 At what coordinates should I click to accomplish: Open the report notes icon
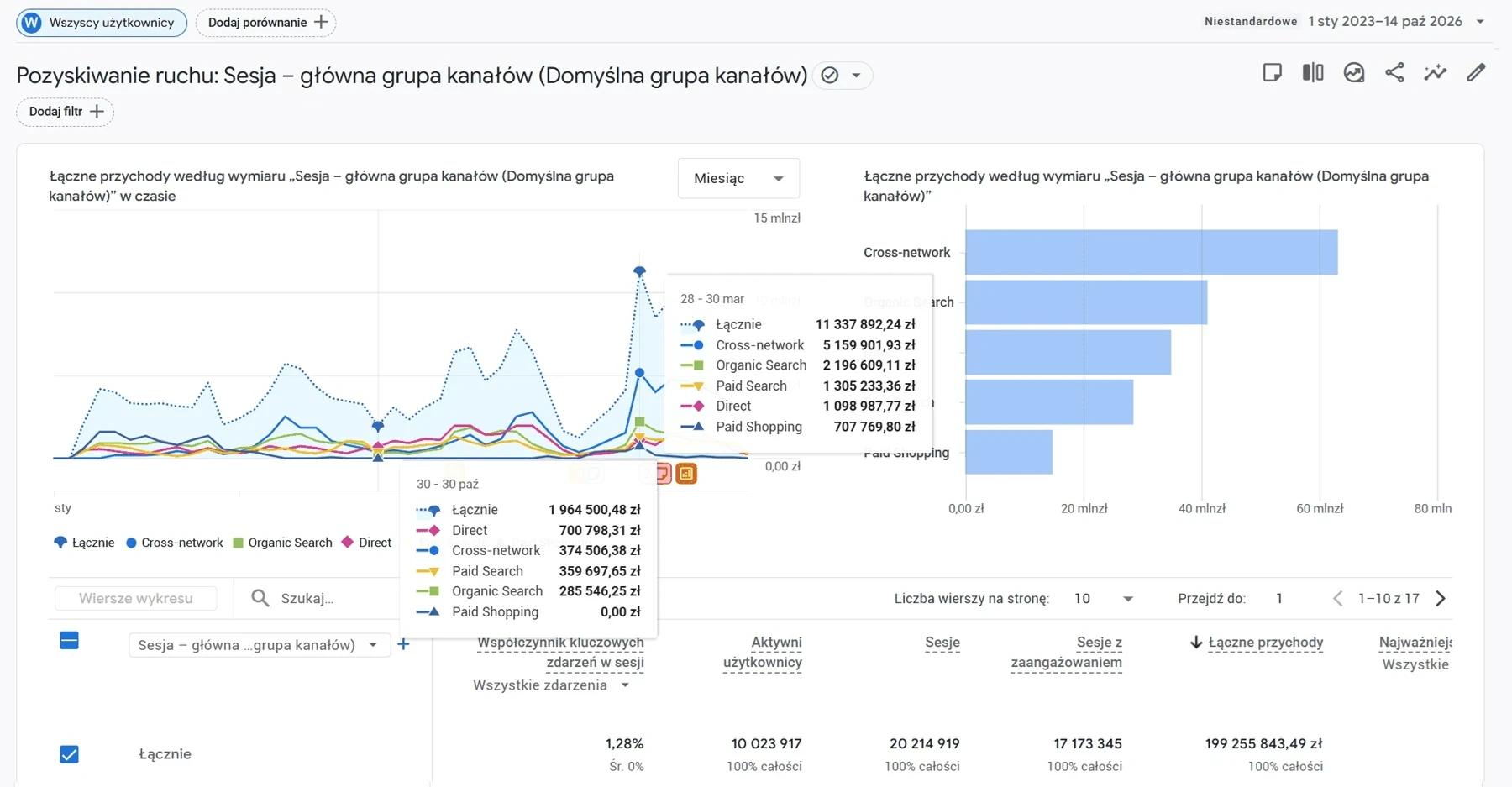tap(1272, 73)
